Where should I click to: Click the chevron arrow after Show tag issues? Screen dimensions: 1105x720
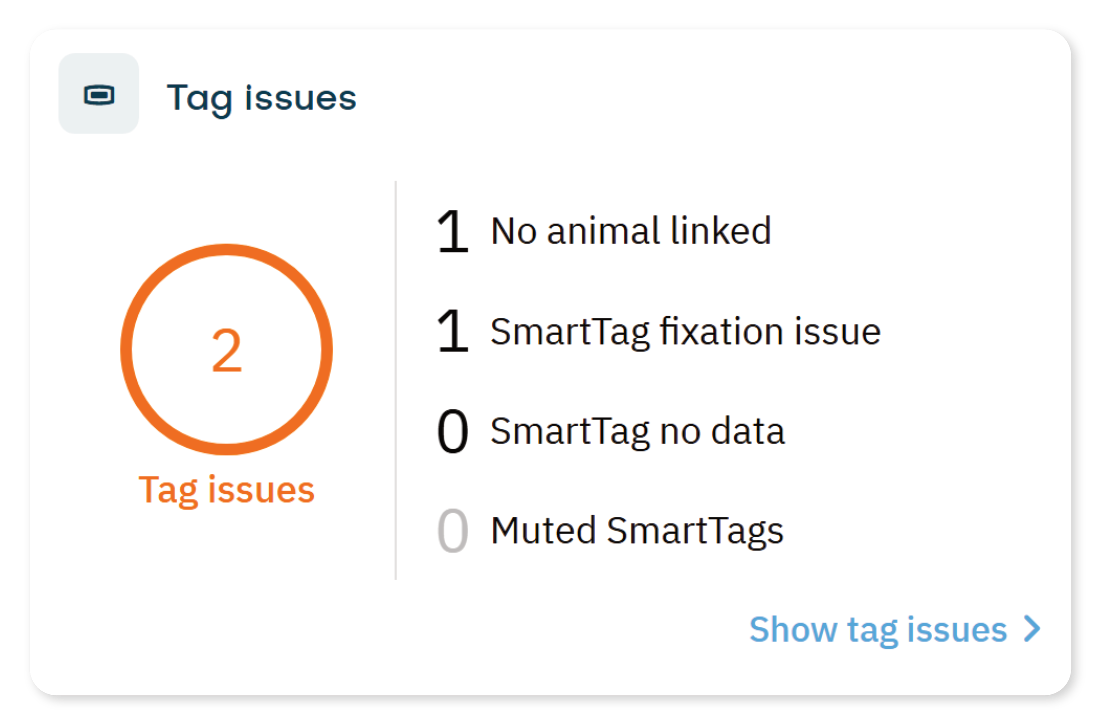click(1032, 629)
